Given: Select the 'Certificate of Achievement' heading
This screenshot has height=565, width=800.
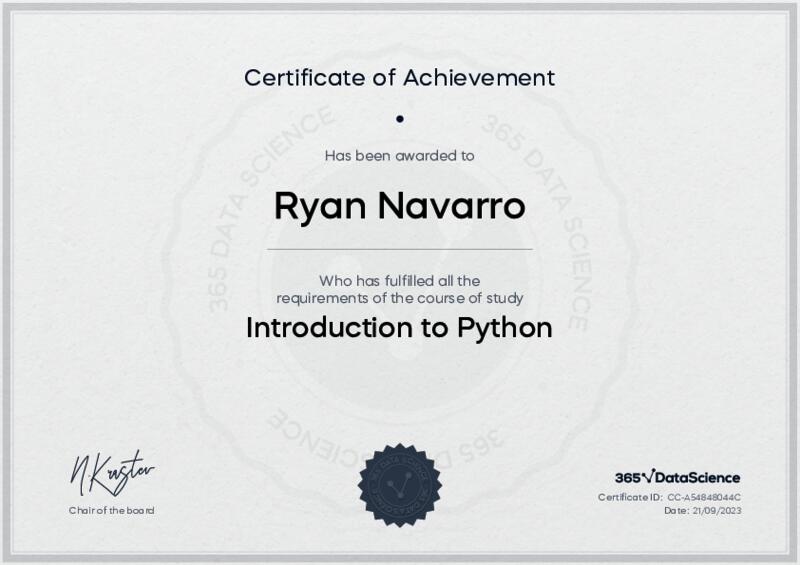Looking at the screenshot, I should (399, 77).
